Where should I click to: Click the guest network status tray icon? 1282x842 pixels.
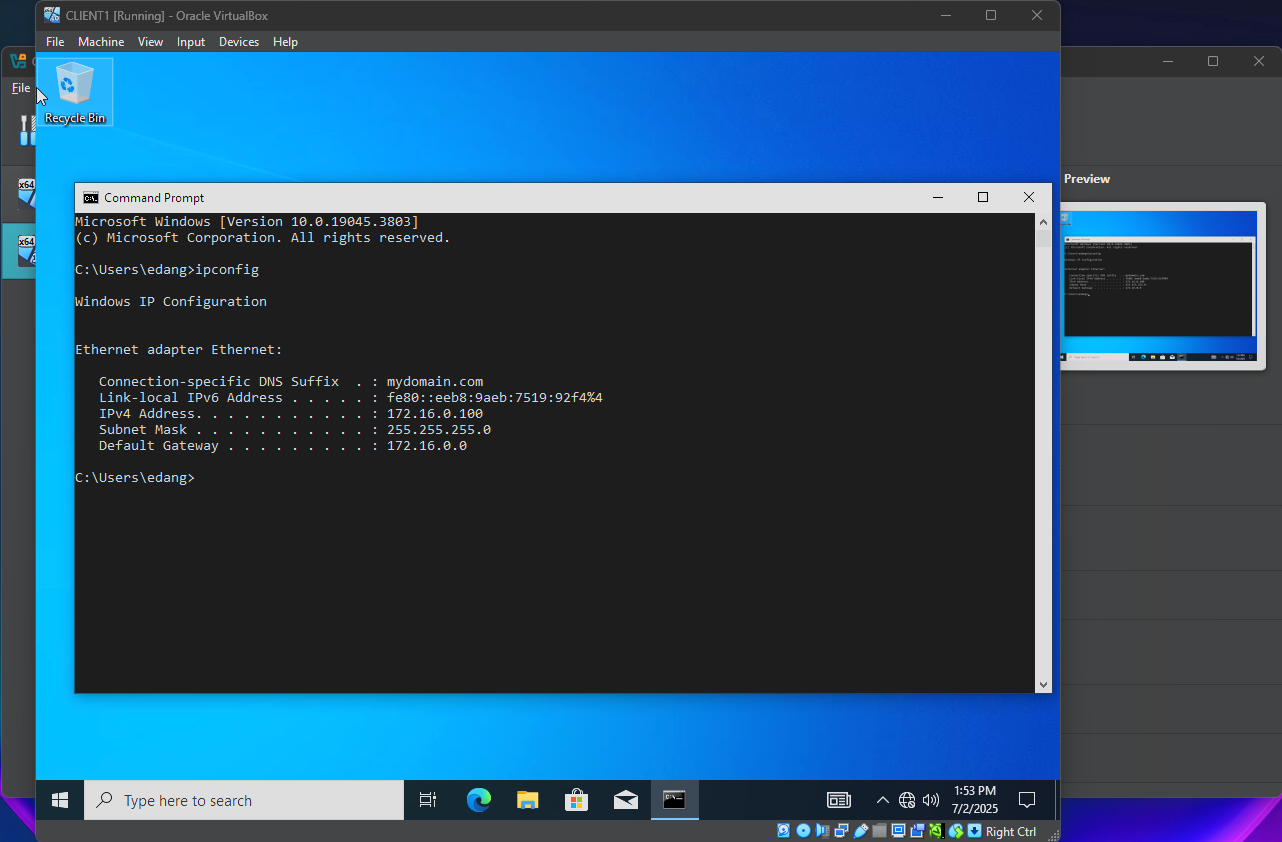pos(907,800)
